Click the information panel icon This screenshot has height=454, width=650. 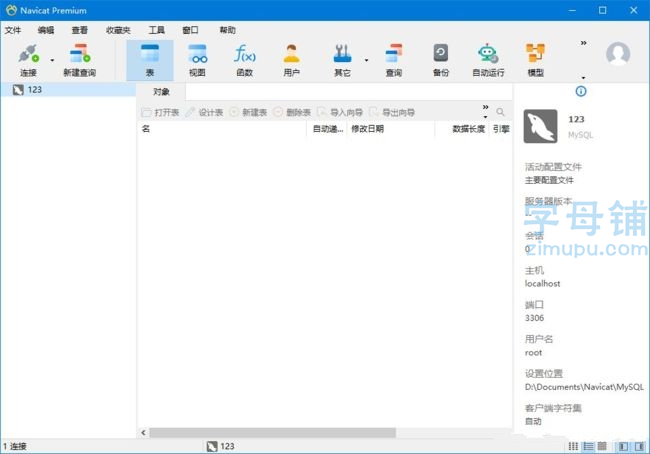(581, 91)
